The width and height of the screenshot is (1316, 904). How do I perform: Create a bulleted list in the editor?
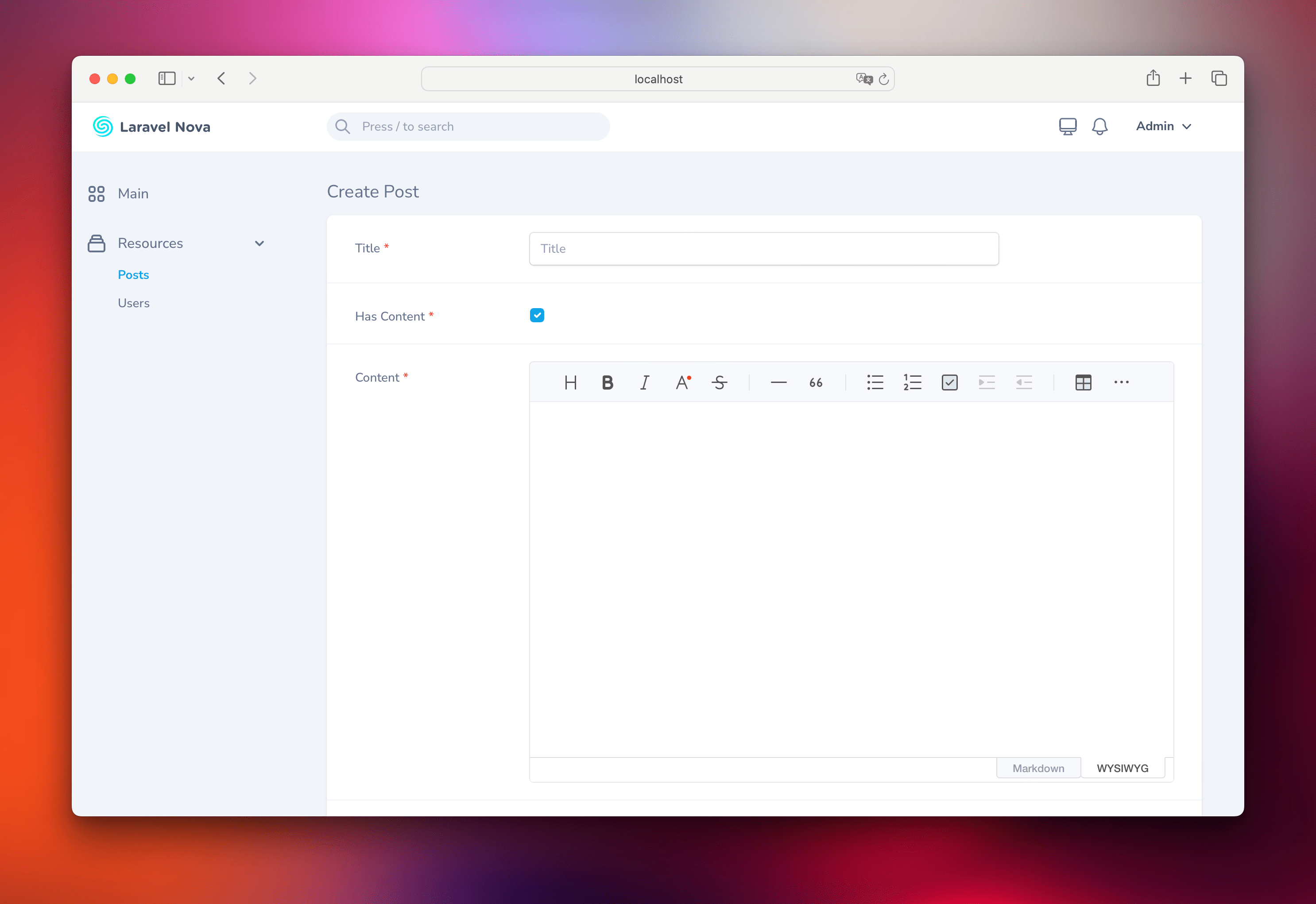point(875,382)
